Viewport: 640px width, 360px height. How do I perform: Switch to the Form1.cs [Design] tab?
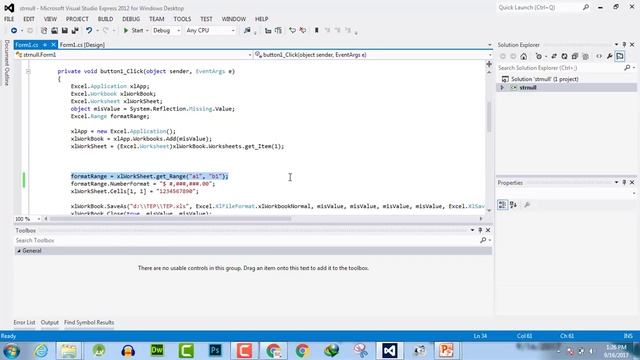82,45
